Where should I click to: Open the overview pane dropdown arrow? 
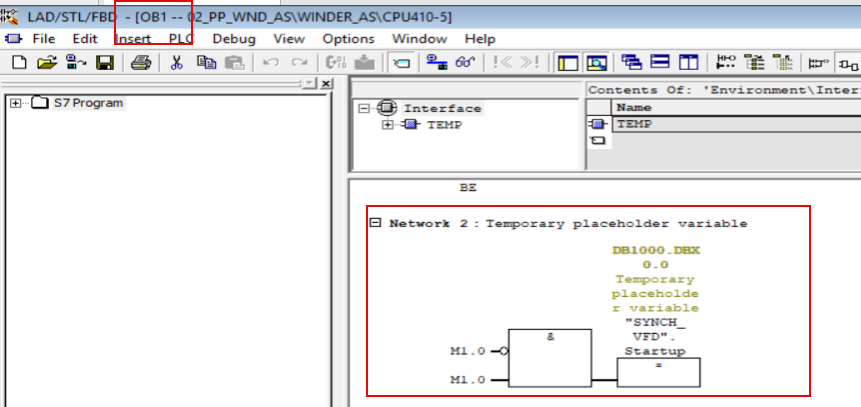click(x=310, y=83)
